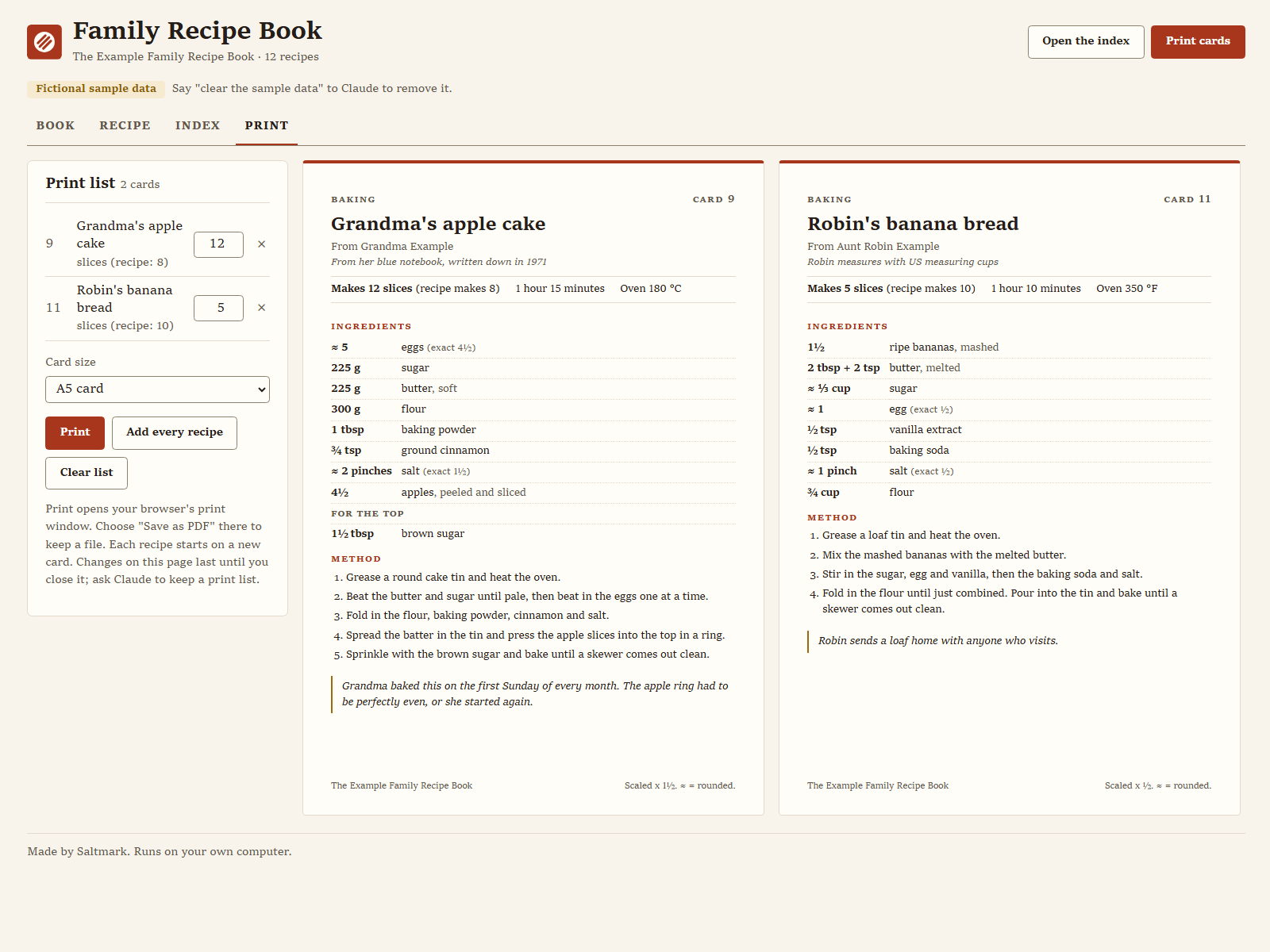Click the 'Makes 12 slices' text
The height and width of the screenshot is (952, 1270).
point(368,289)
